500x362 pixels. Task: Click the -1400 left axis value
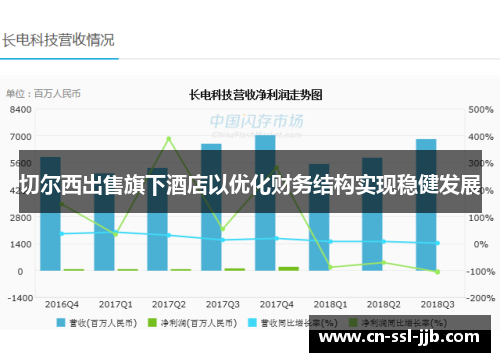click(x=20, y=298)
